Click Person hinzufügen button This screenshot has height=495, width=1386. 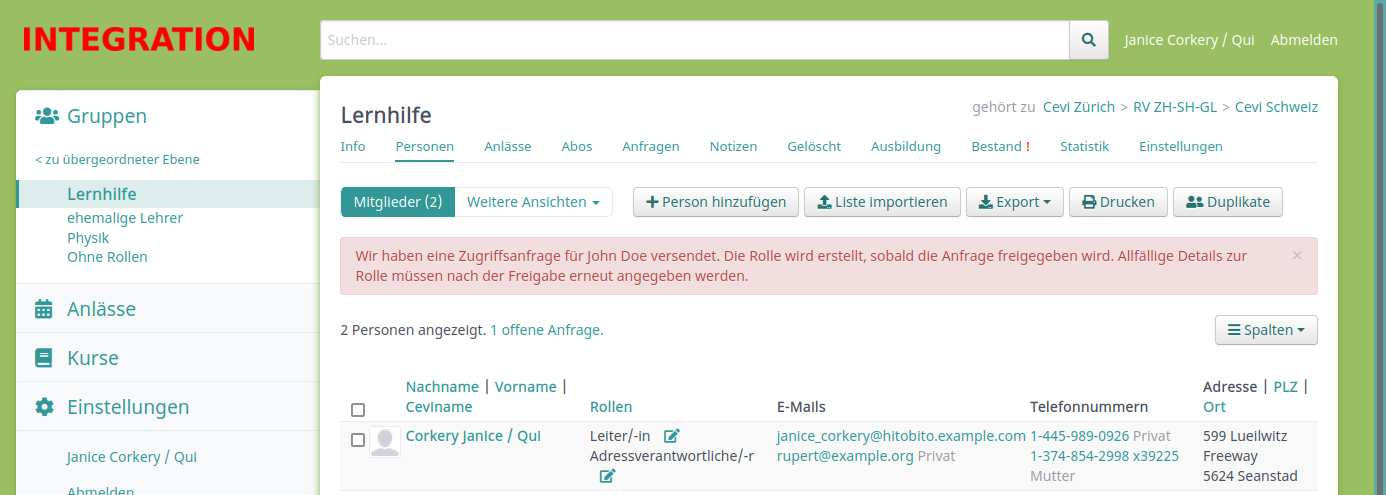[x=716, y=202]
